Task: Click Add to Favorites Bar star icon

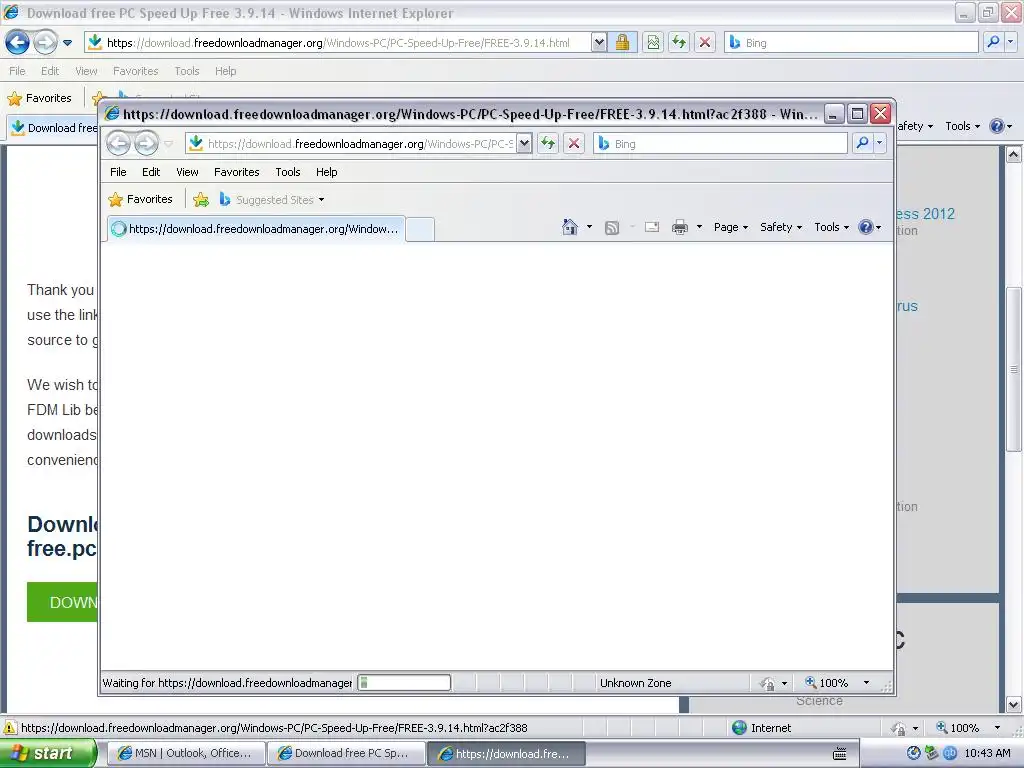Action: click(201, 199)
